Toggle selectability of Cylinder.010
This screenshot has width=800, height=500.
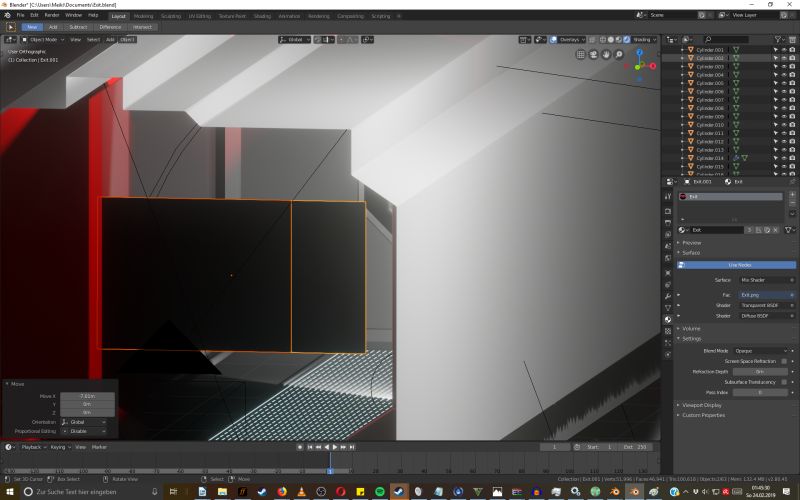pos(776,125)
